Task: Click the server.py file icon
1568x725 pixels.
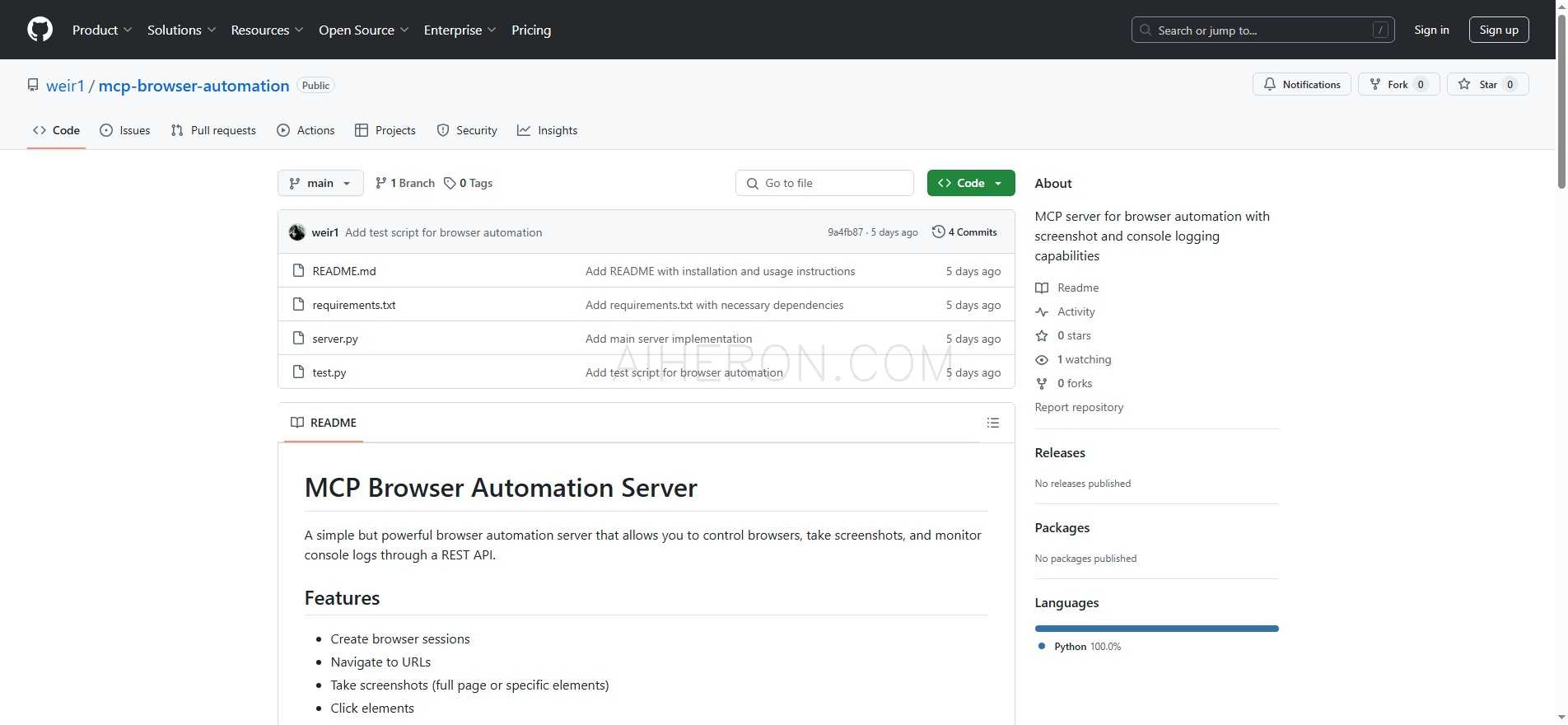Action: click(298, 338)
